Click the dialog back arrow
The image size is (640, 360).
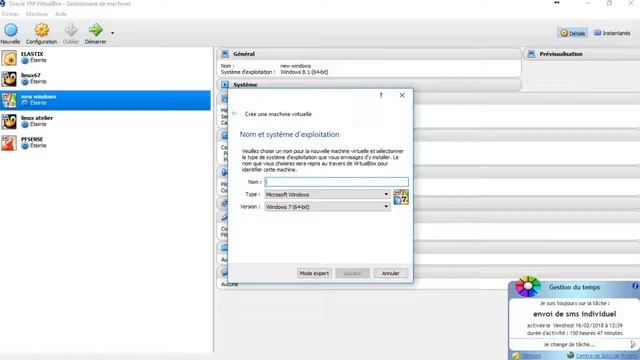[235, 113]
